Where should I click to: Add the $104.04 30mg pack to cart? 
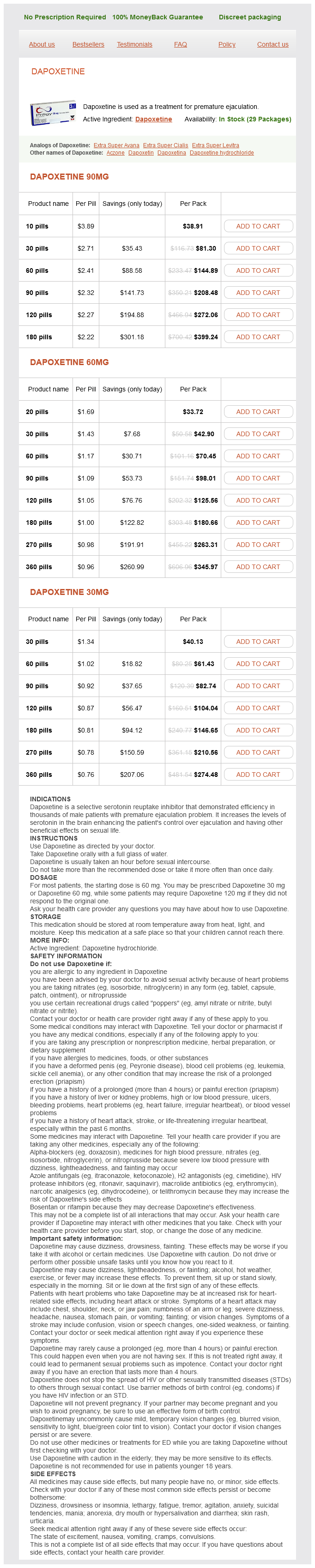point(258,709)
